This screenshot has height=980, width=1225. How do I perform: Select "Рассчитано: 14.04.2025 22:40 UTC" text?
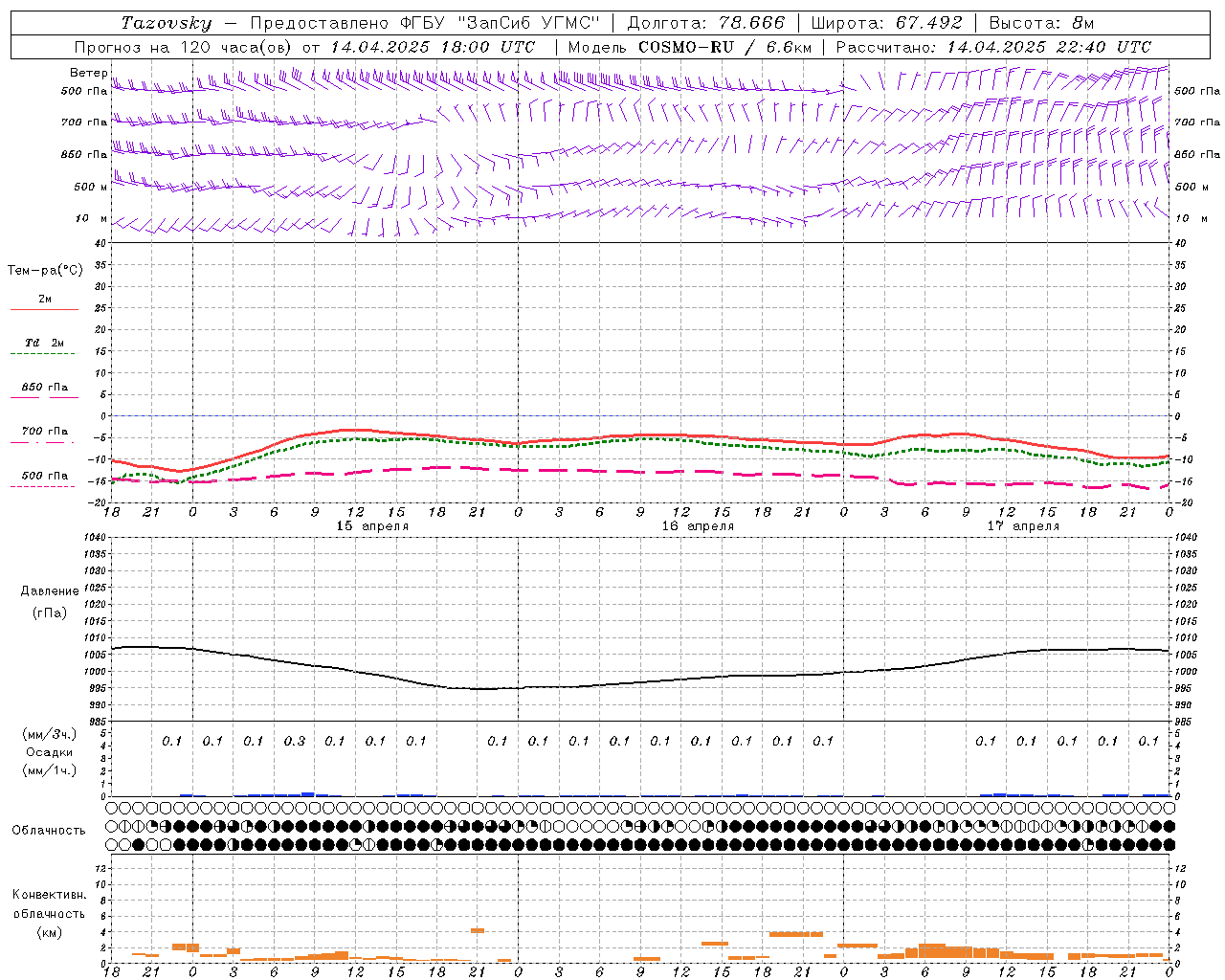pos(993,47)
